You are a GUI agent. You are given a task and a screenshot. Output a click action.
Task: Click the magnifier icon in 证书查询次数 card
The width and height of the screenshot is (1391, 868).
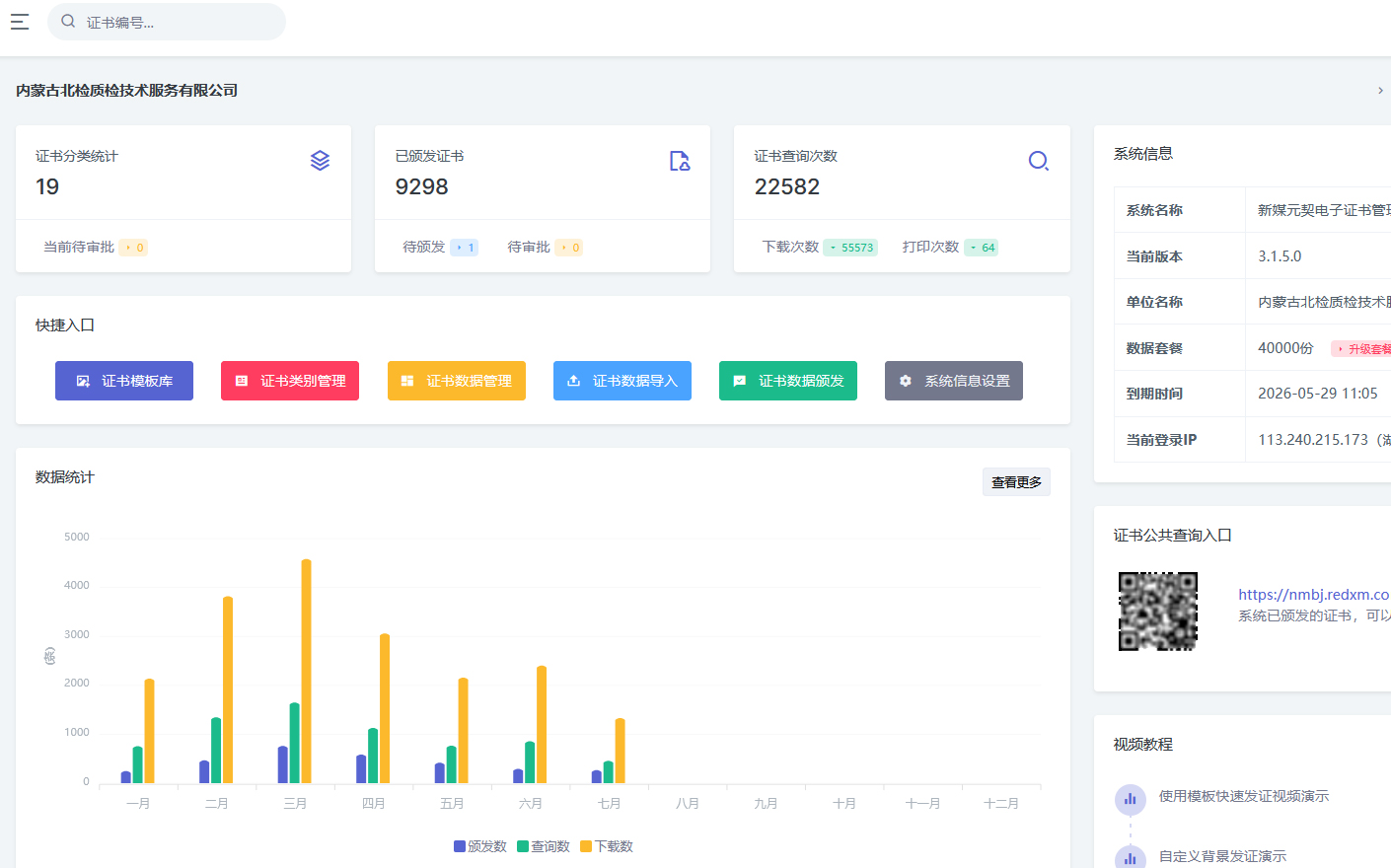point(1038,161)
